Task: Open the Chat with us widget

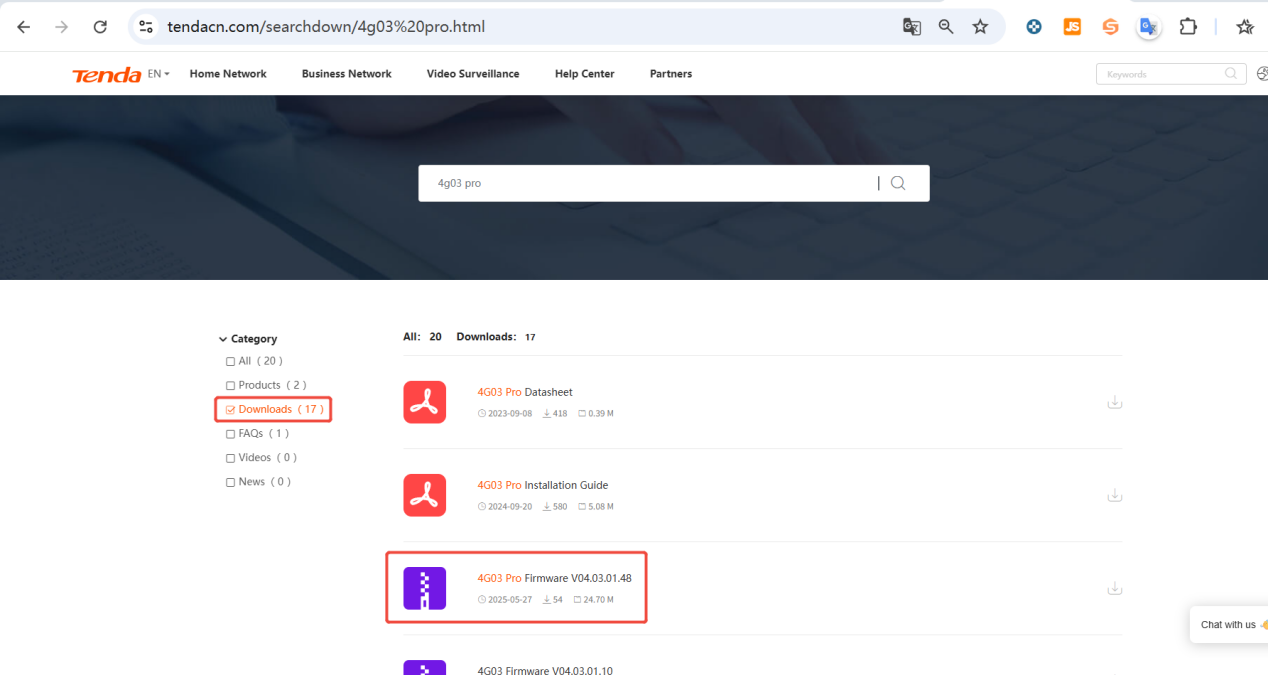Action: [1228, 625]
